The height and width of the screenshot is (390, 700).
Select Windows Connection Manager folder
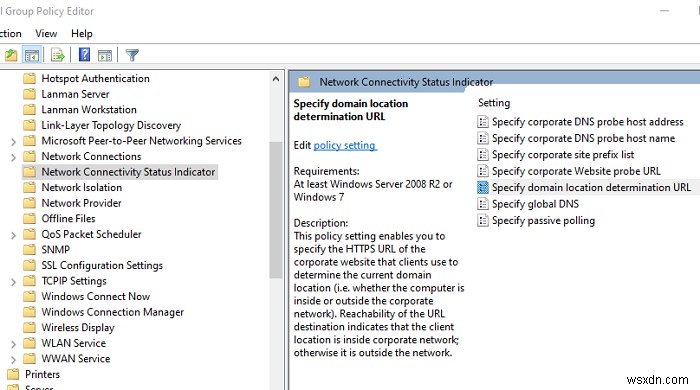[104, 312]
